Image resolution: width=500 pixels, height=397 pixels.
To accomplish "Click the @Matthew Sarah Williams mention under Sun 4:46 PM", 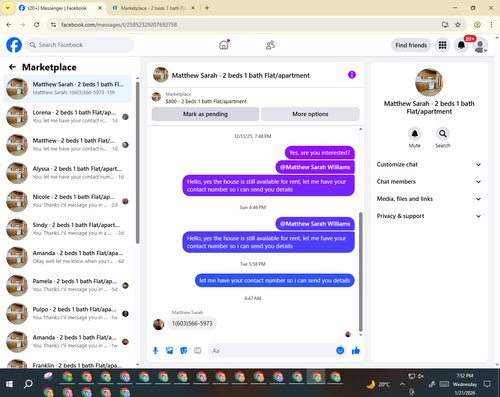I will [x=315, y=224].
